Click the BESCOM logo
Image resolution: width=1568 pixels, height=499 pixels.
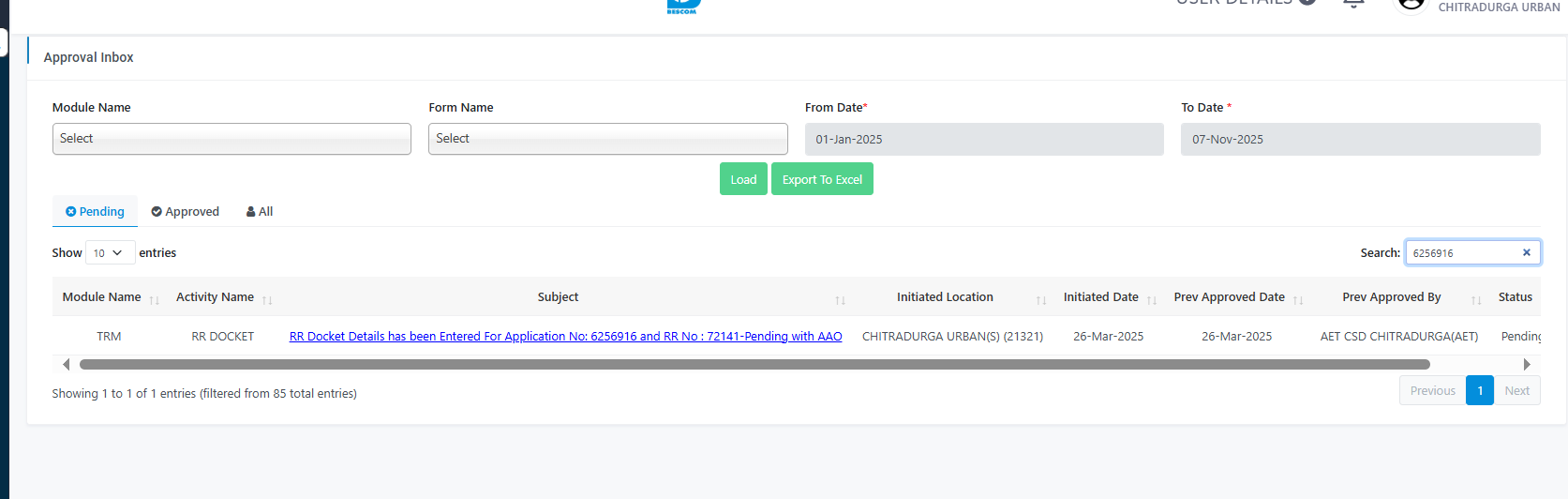(x=683, y=7)
